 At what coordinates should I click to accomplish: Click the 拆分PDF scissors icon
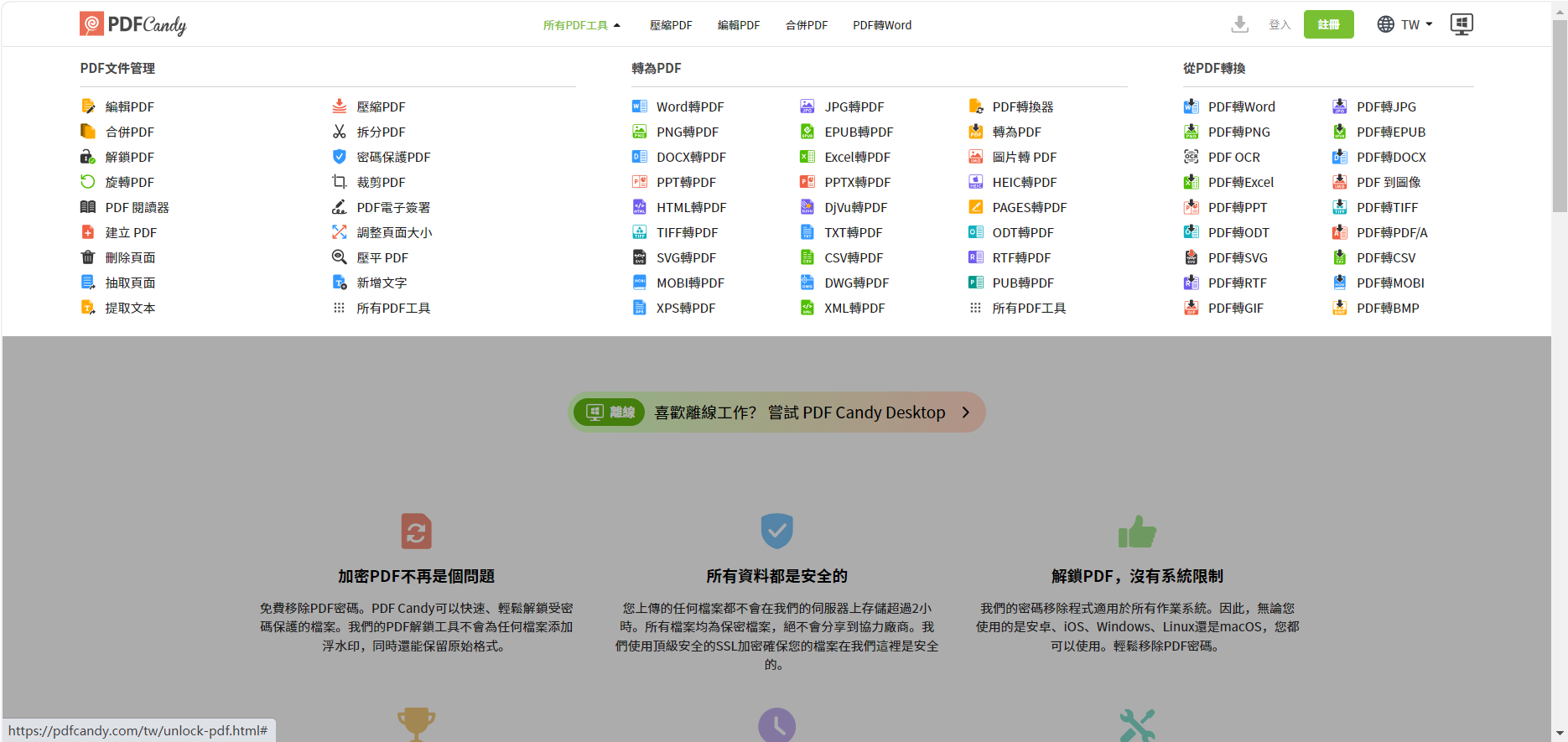pyautogui.click(x=340, y=132)
